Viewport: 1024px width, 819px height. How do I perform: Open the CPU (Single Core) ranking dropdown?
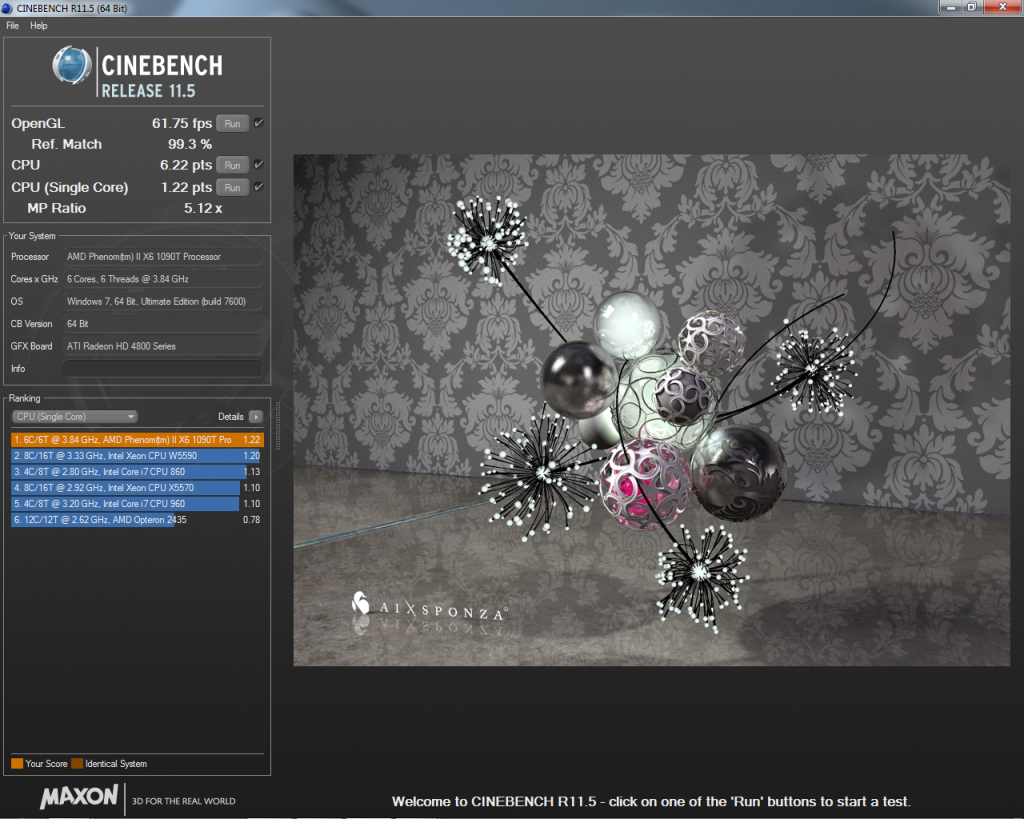click(x=75, y=417)
